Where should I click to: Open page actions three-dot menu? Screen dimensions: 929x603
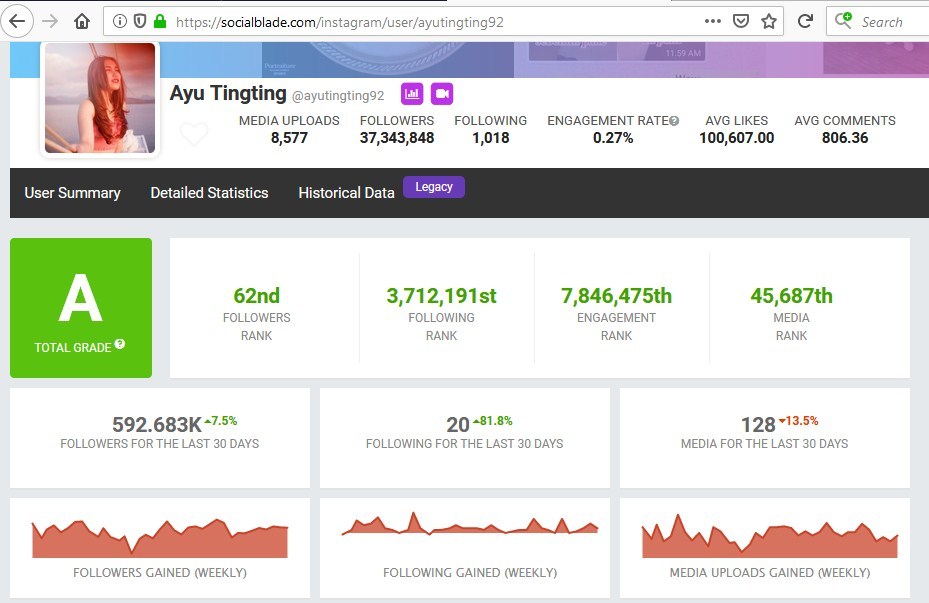(x=713, y=21)
